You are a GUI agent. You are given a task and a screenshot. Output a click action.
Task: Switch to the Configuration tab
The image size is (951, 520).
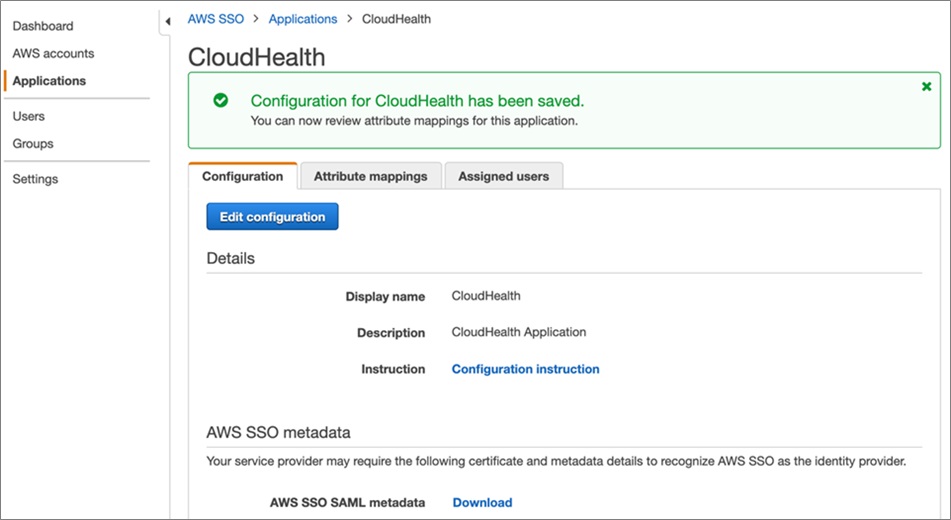click(x=243, y=176)
